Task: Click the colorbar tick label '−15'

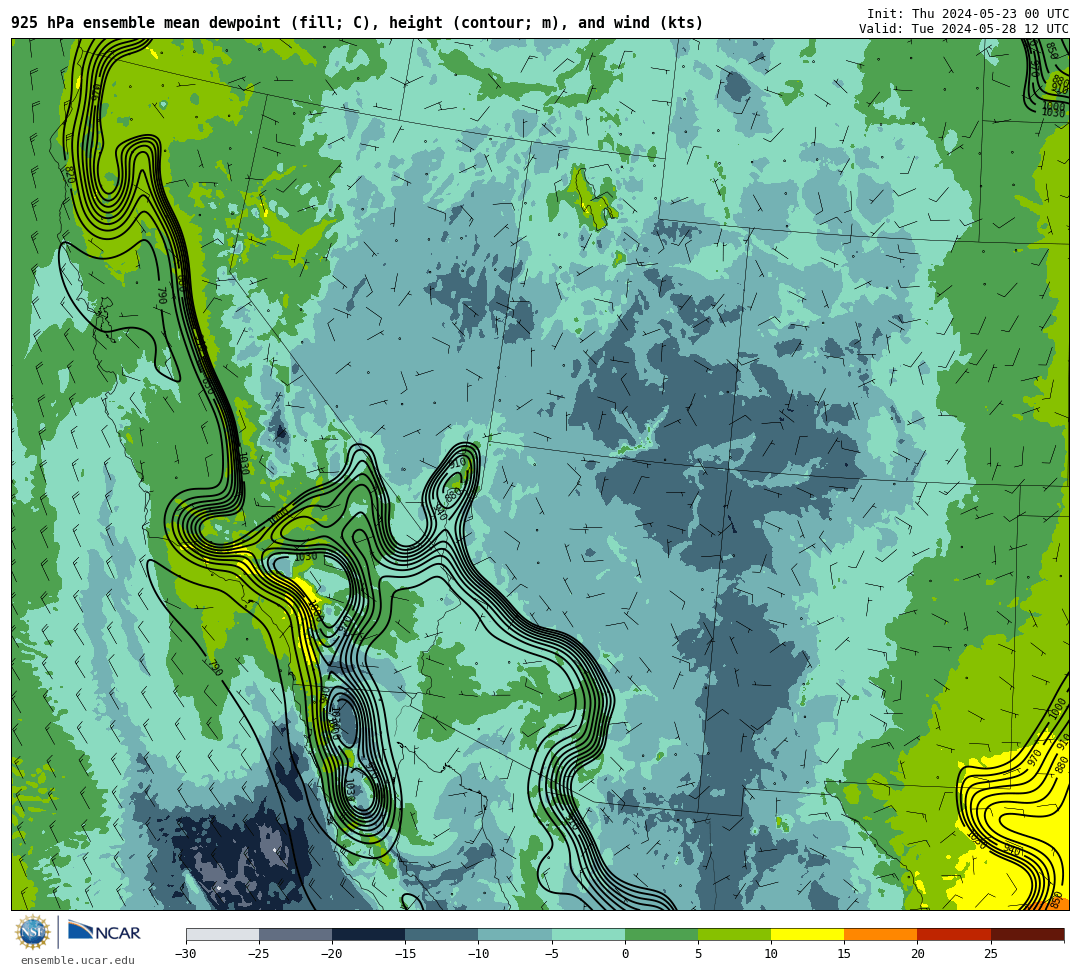Action: [x=405, y=954]
